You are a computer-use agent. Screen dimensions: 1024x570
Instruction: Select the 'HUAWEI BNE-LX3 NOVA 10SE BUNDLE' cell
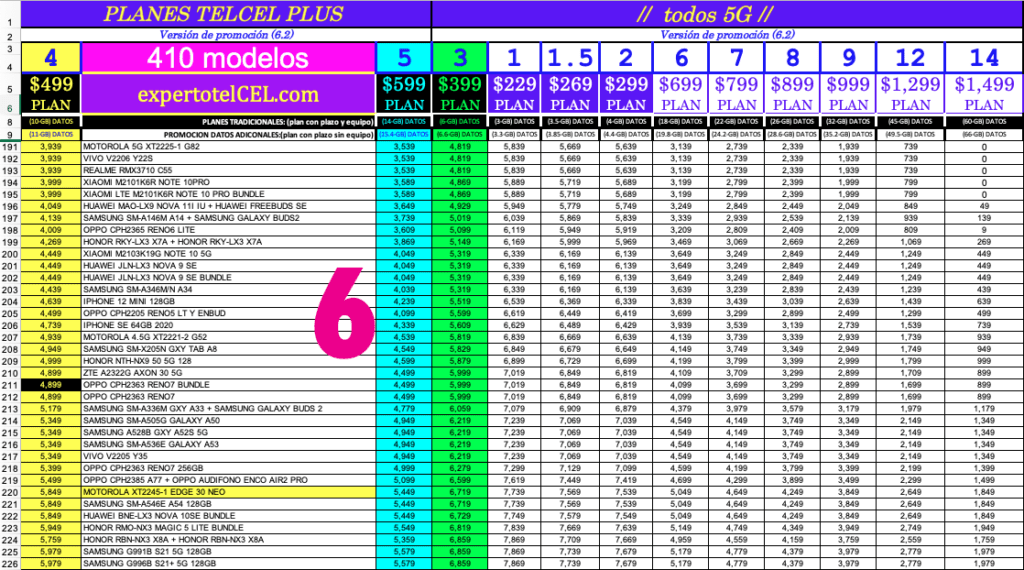click(x=228, y=516)
